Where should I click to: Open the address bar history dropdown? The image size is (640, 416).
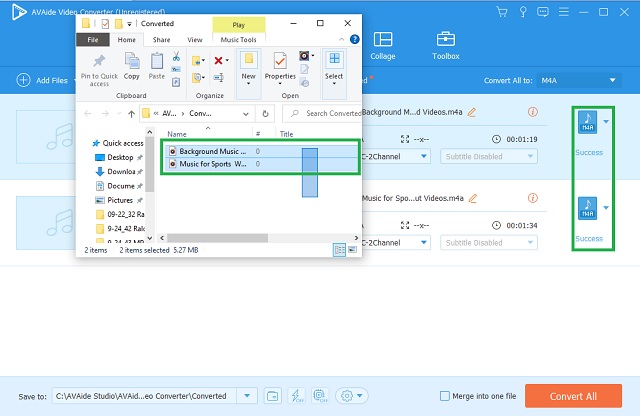coord(246,114)
